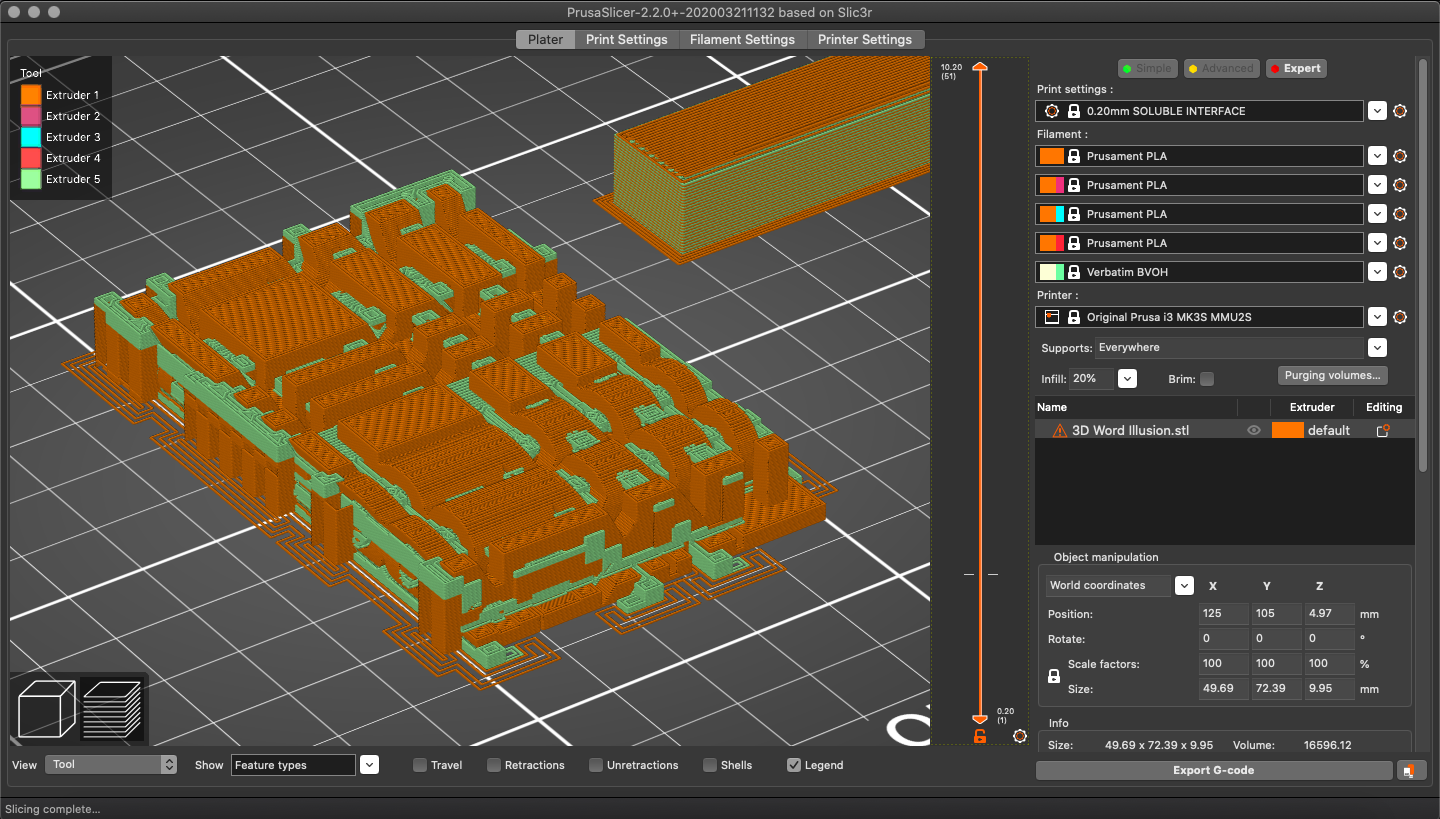Image resolution: width=1440 pixels, height=819 pixels.
Task: Switch to the Filament Settings tab
Action: 742,40
